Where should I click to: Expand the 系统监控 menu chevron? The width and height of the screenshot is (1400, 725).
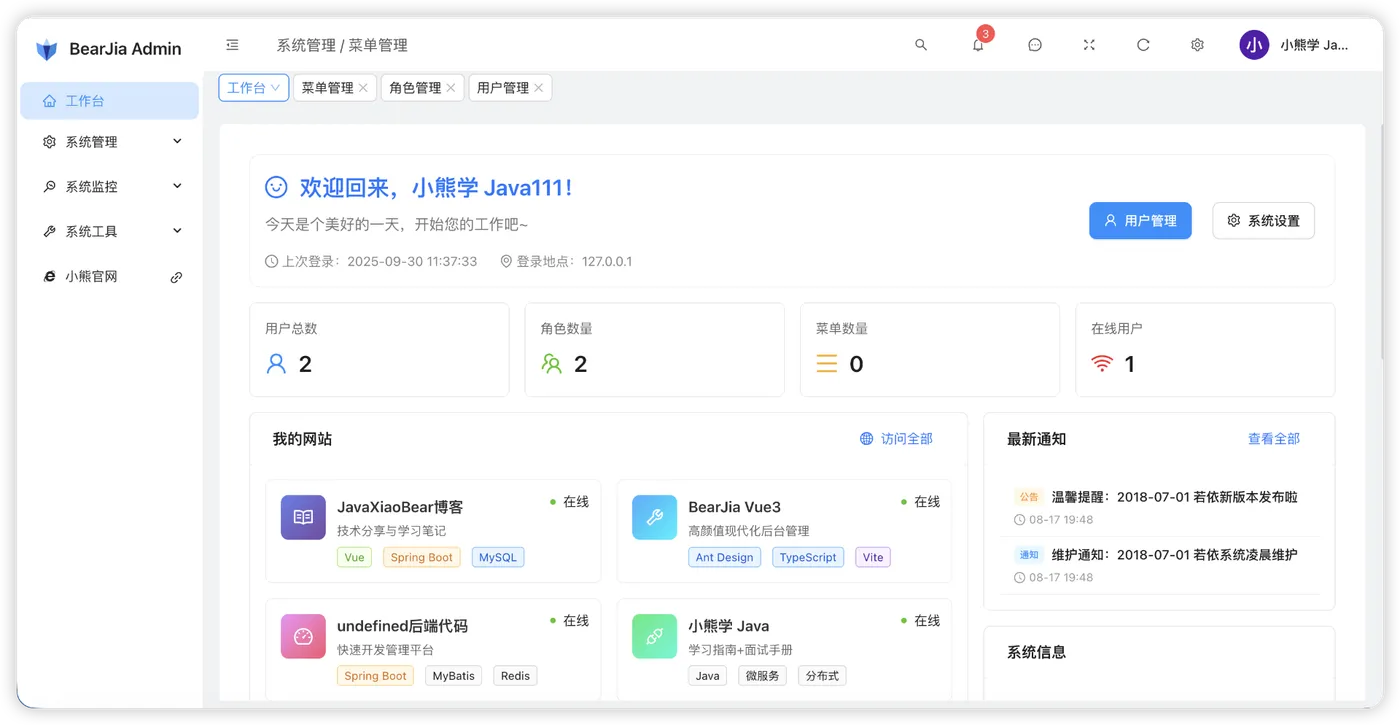click(x=178, y=186)
